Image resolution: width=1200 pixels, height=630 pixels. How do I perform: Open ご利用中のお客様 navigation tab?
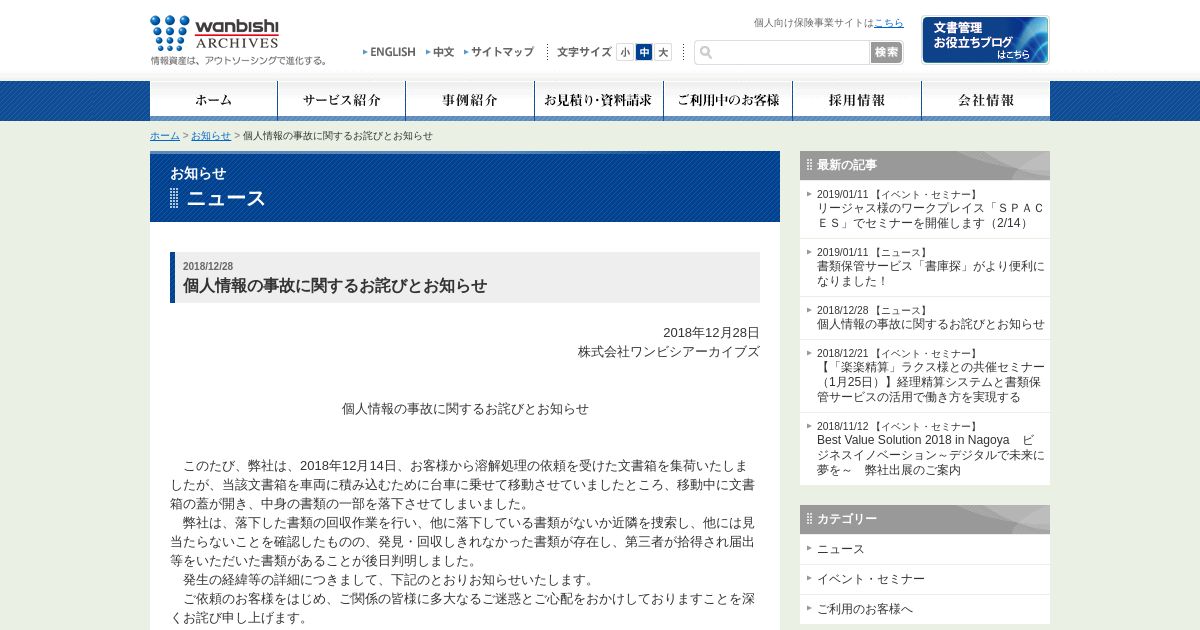728,101
